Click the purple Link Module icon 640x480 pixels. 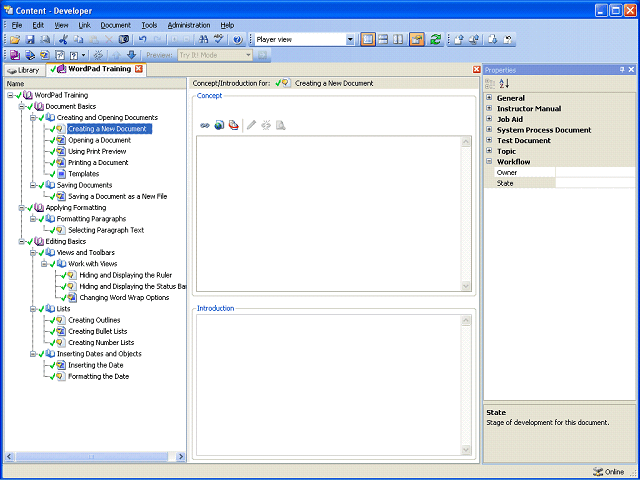15,55
